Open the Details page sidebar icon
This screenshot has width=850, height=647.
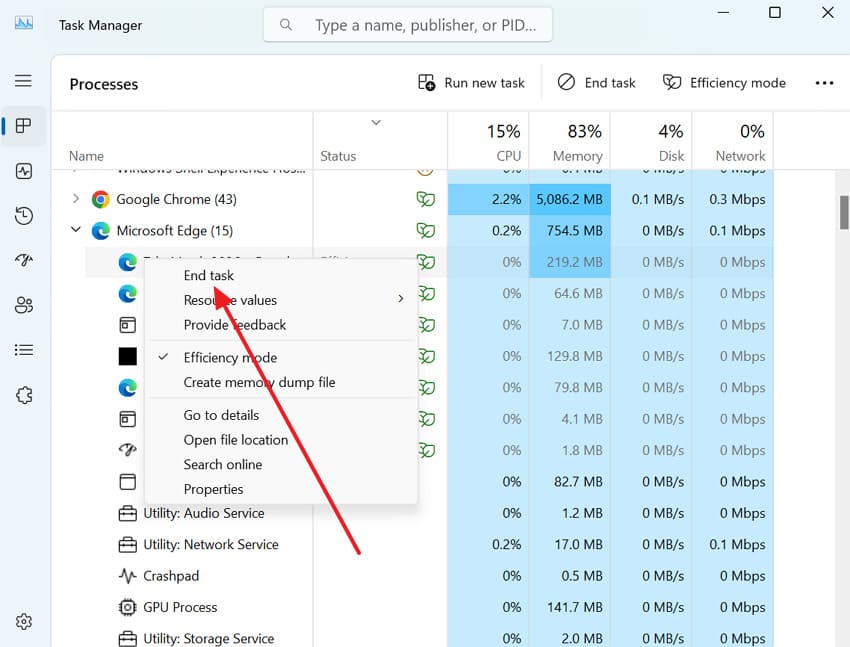click(x=24, y=350)
